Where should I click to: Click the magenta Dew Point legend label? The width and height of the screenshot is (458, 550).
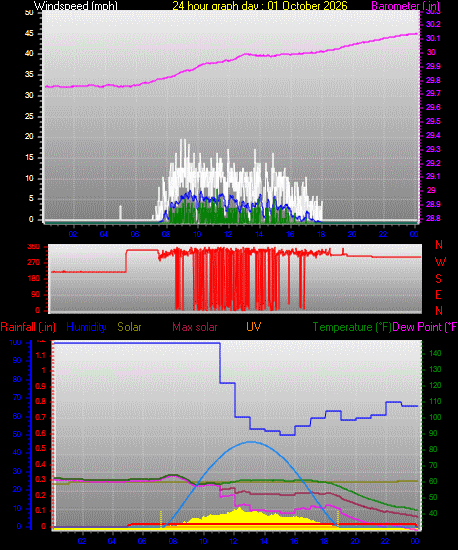point(425,327)
